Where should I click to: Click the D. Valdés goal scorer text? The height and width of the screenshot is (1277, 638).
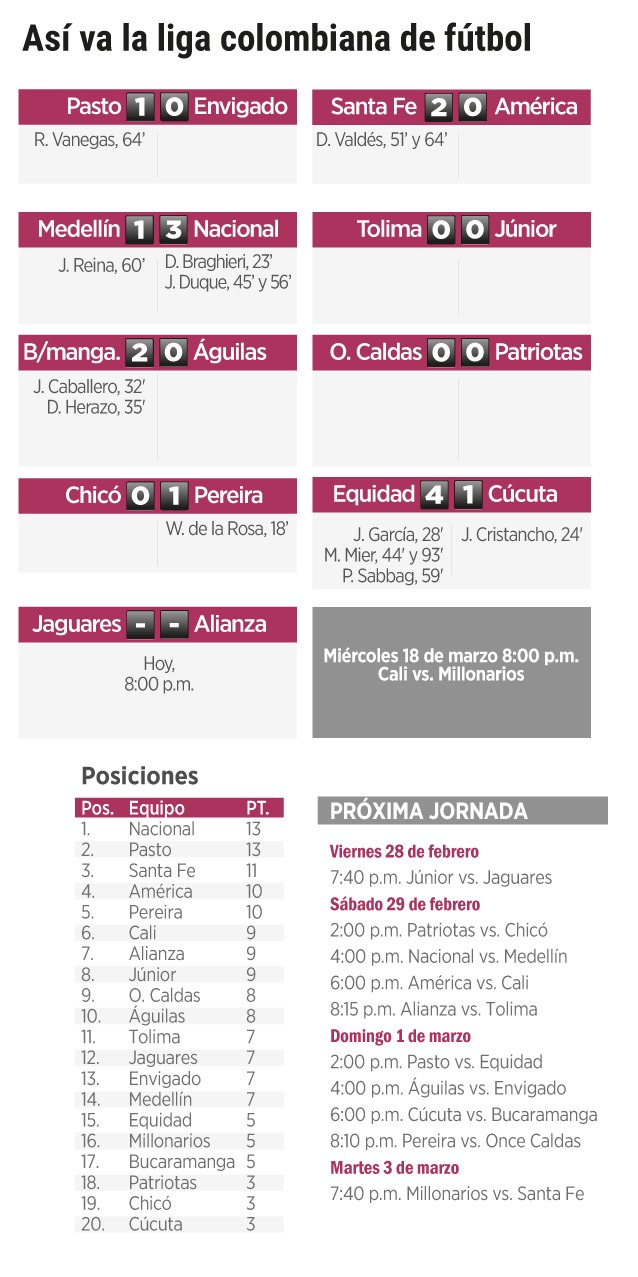tap(381, 140)
